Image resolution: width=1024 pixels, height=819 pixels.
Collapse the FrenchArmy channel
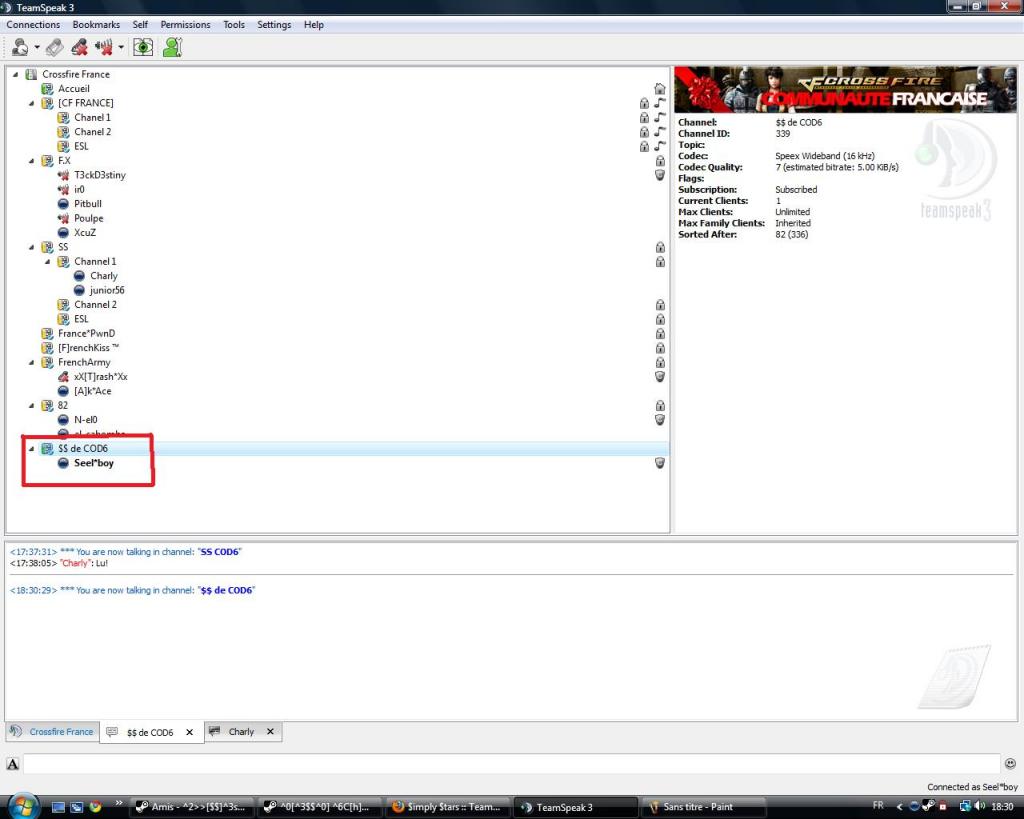pos(31,362)
